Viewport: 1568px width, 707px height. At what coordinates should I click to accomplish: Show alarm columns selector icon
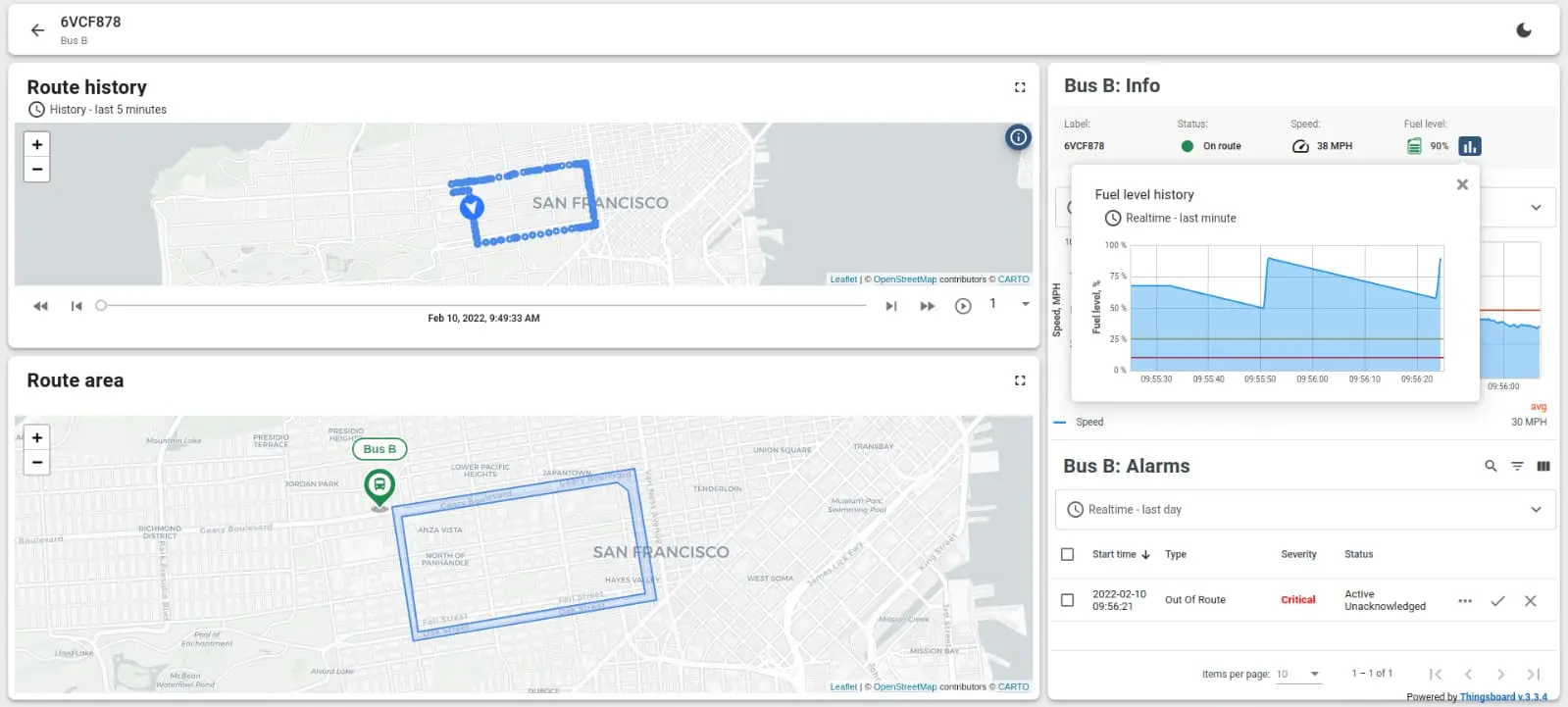[x=1543, y=467]
